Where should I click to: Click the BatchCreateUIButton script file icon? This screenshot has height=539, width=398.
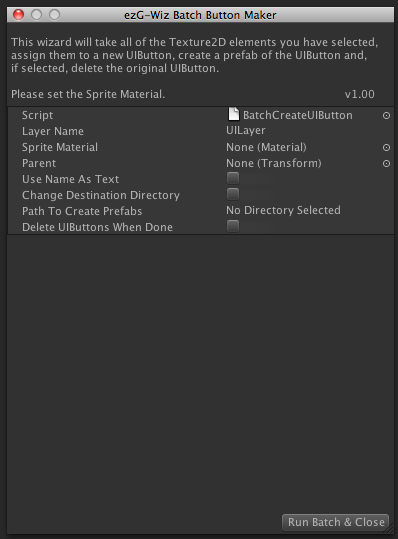(x=234, y=114)
